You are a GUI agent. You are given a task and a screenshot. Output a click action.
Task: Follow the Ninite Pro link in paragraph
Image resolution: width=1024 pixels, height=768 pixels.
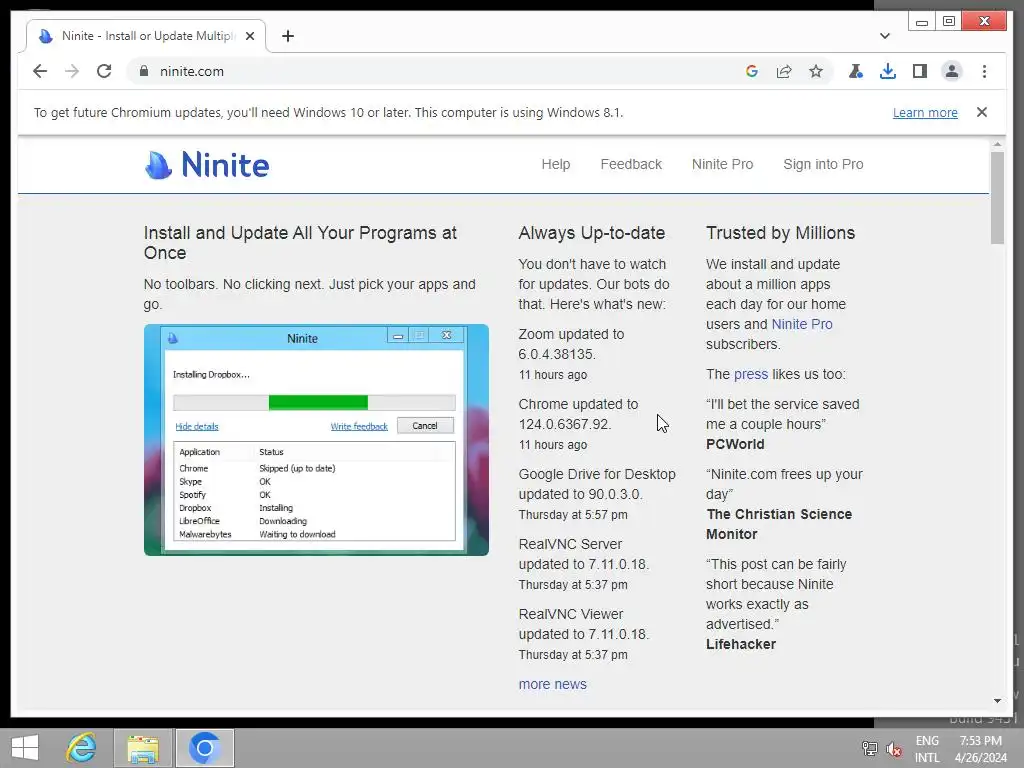click(x=801, y=324)
